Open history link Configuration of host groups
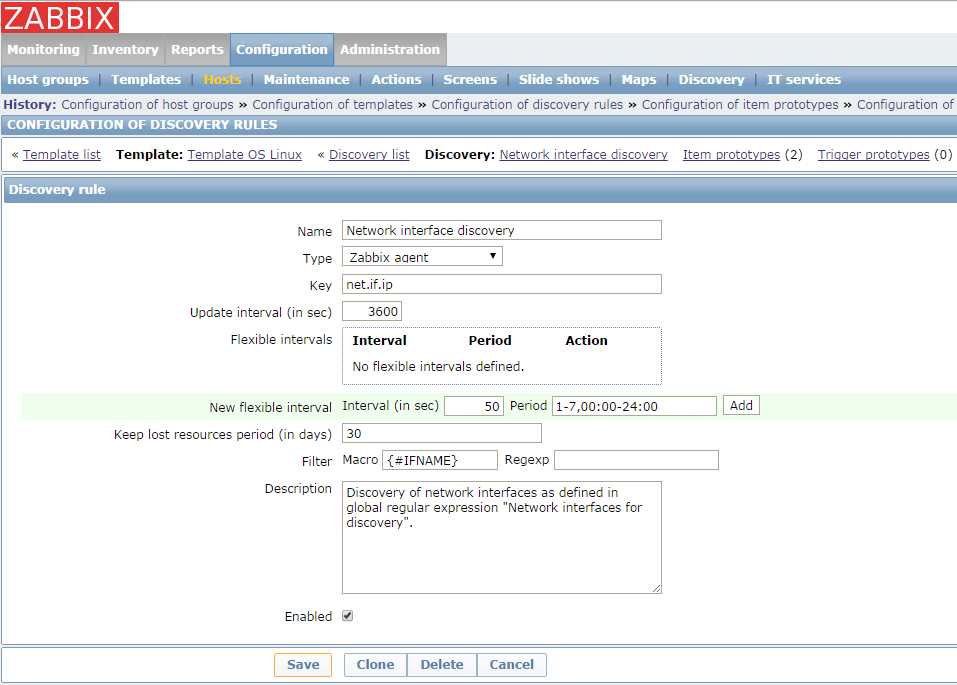Image resolution: width=957 pixels, height=685 pixels. 147,104
